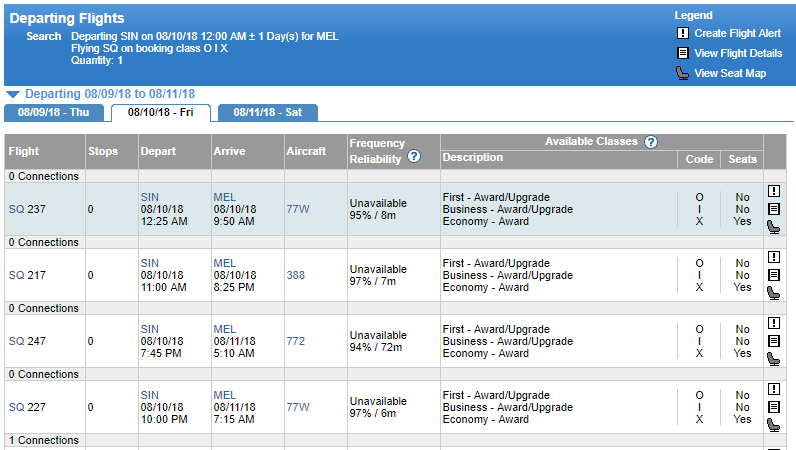Click SIN departure airport for SQ 227
Image resolution: width=796 pixels, height=450 pixels.
tap(150, 395)
